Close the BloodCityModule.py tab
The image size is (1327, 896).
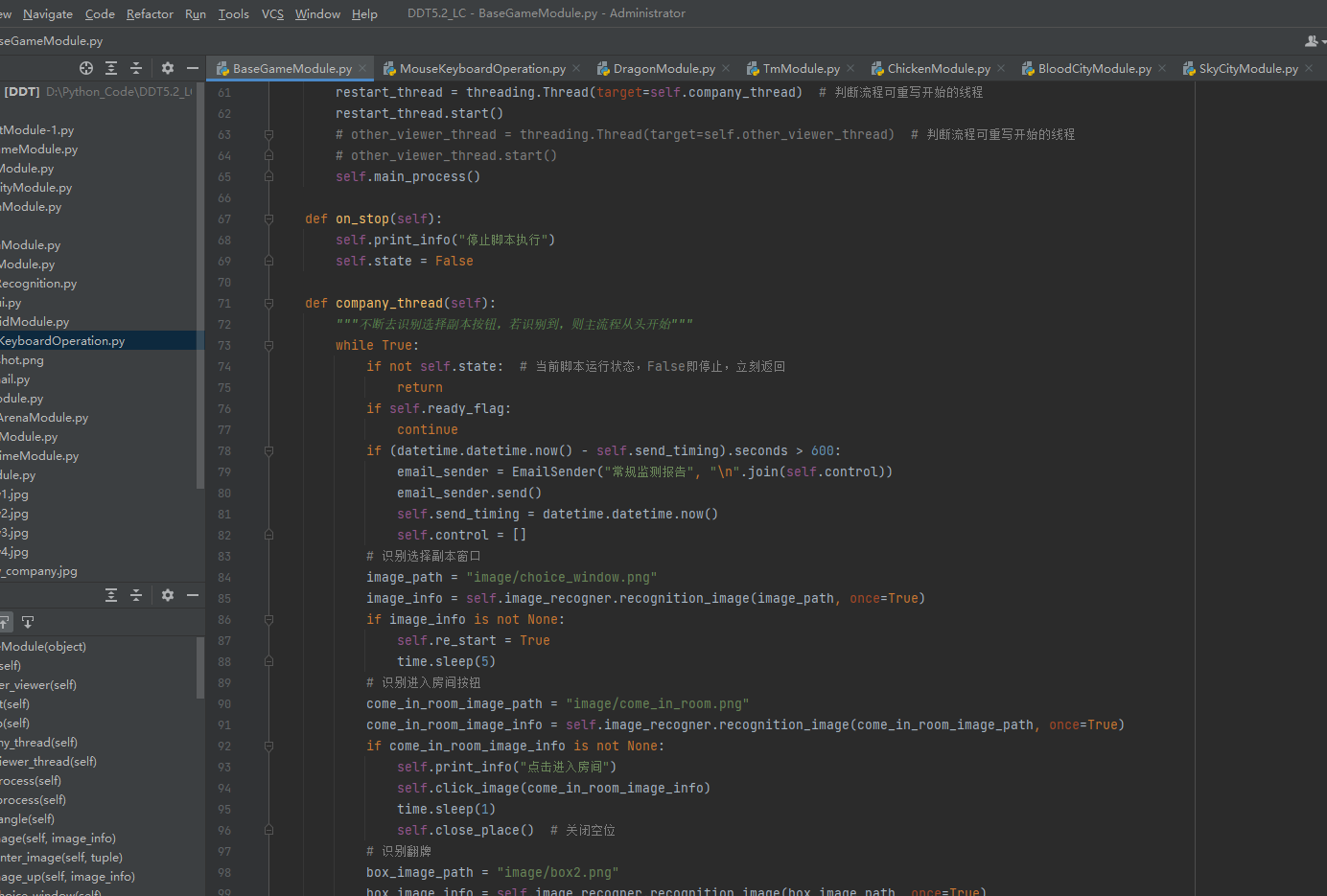tap(1162, 68)
